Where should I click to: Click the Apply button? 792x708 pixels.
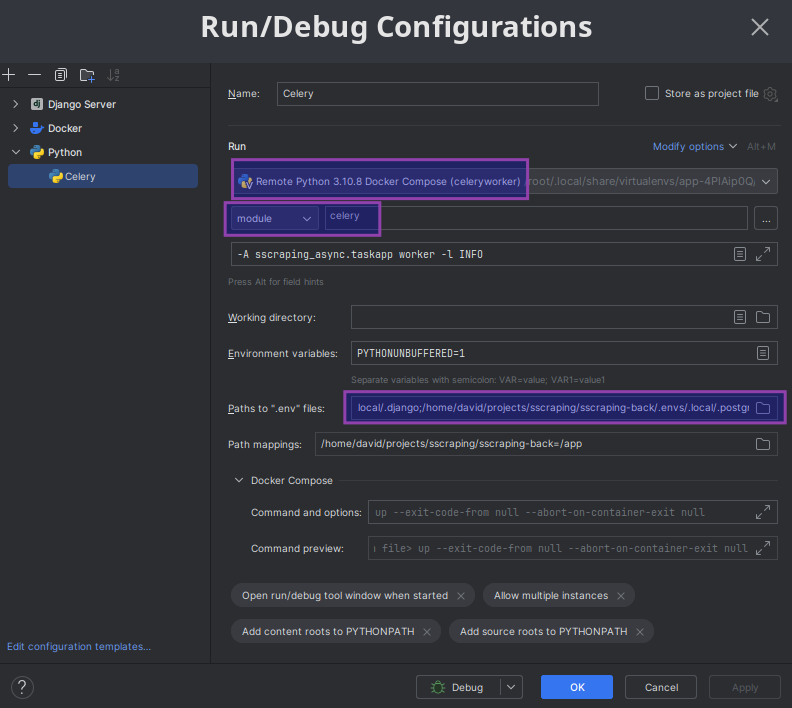pyautogui.click(x=745, y=687)
